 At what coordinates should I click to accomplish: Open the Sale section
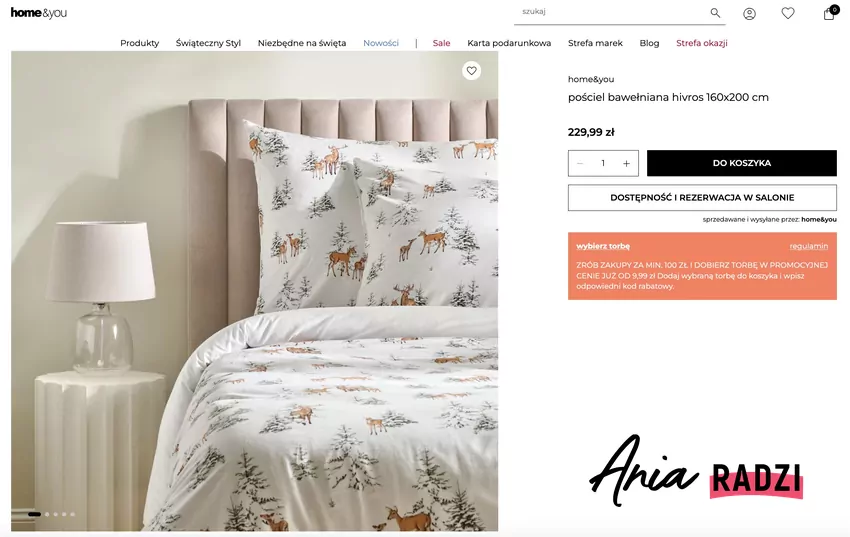[x=441, y=43]
